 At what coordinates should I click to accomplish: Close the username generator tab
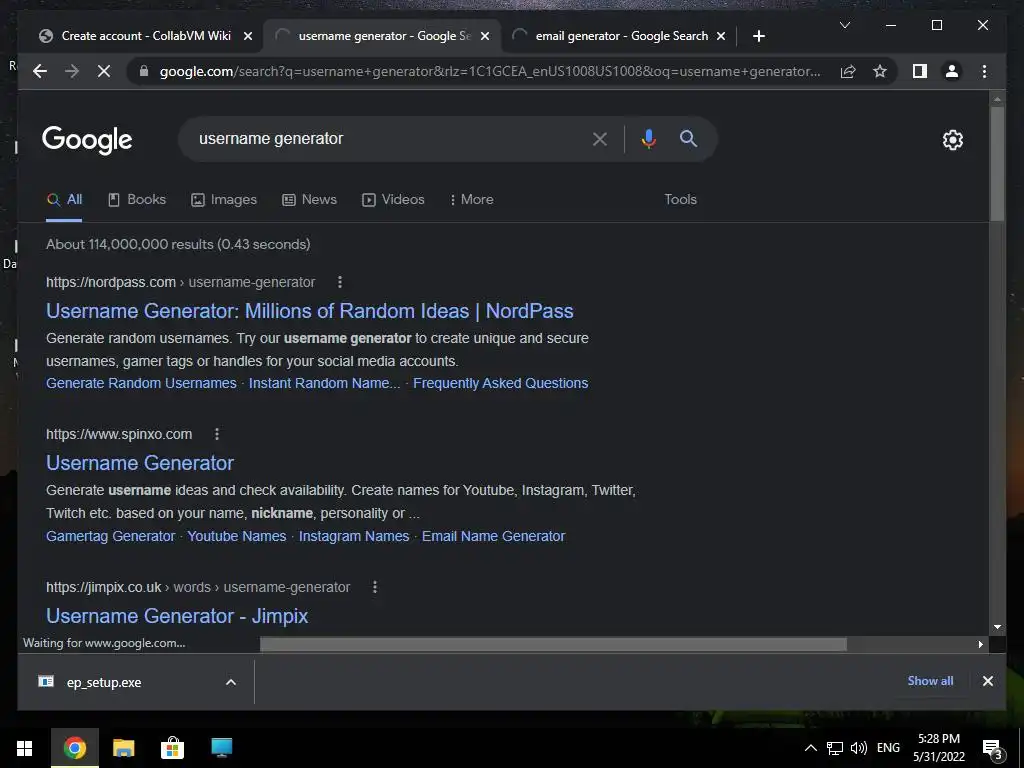point(485,36)
